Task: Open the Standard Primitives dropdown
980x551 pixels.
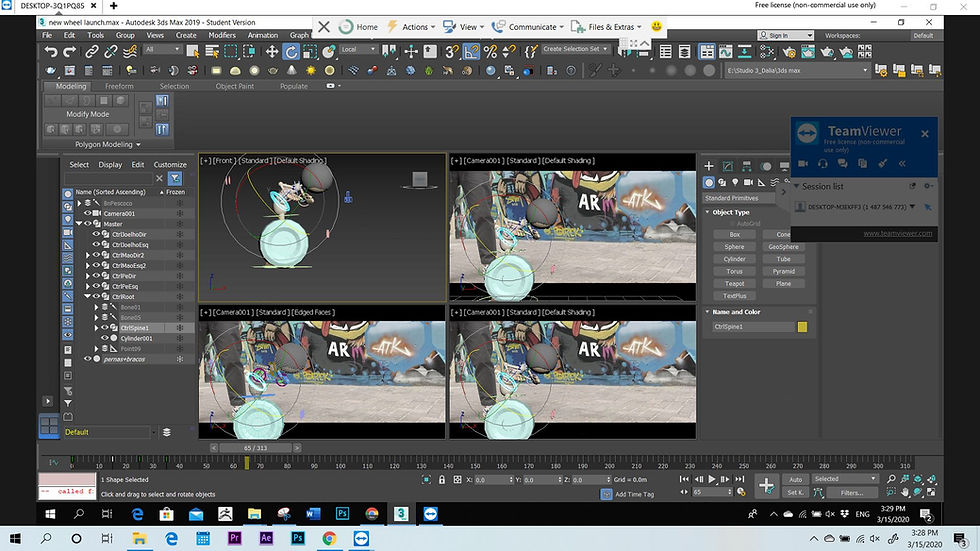Action: [x=739, y=198]
